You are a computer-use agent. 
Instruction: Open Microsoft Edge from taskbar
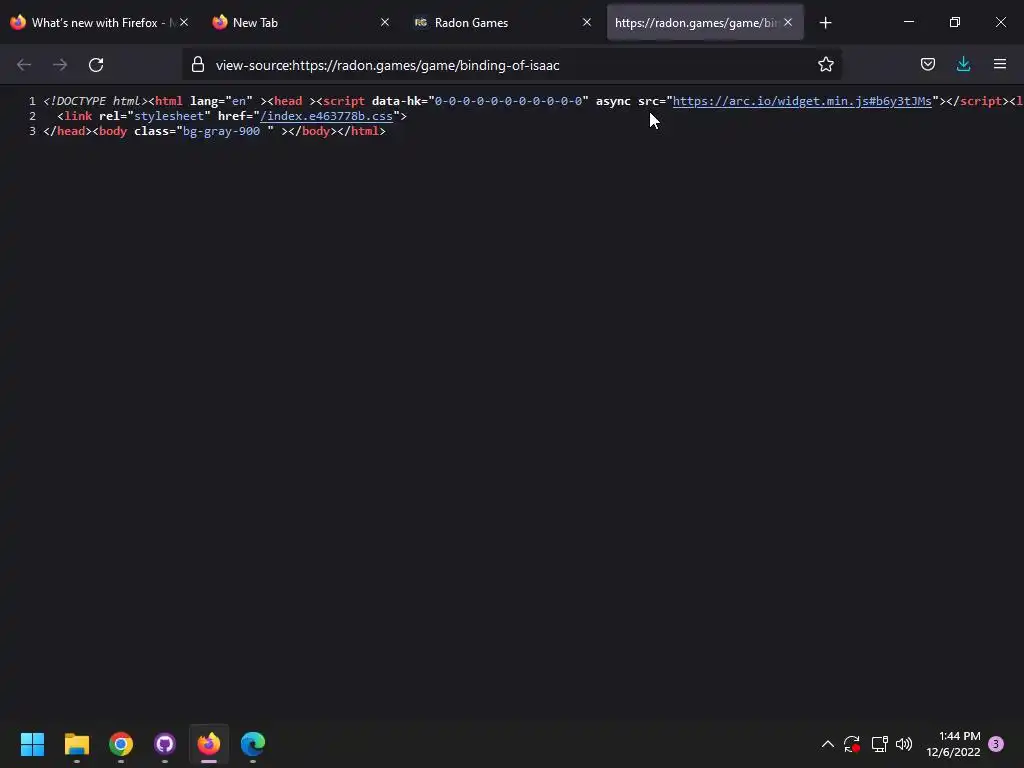coord(253,744)
